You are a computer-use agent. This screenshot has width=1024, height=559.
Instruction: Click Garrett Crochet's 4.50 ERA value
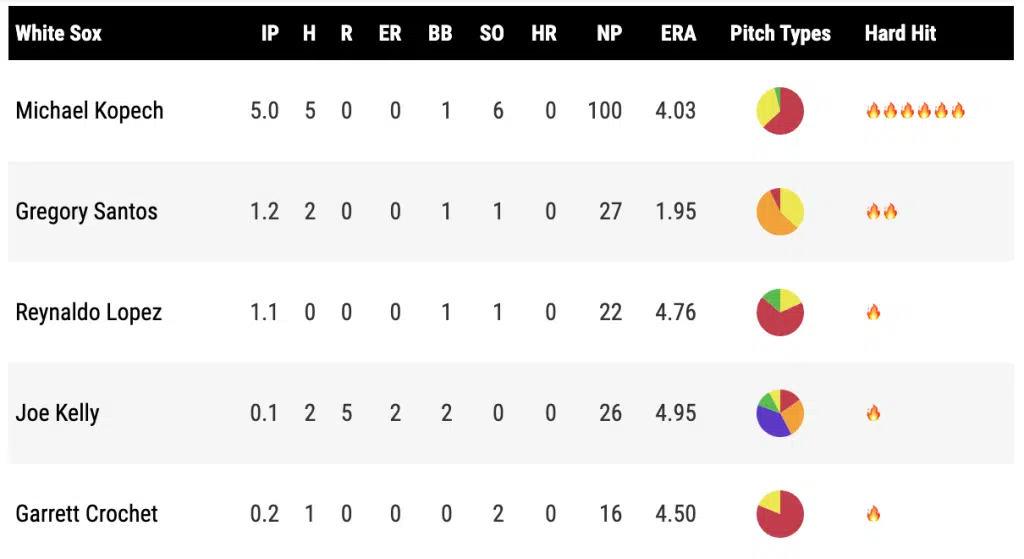point(676,514)
